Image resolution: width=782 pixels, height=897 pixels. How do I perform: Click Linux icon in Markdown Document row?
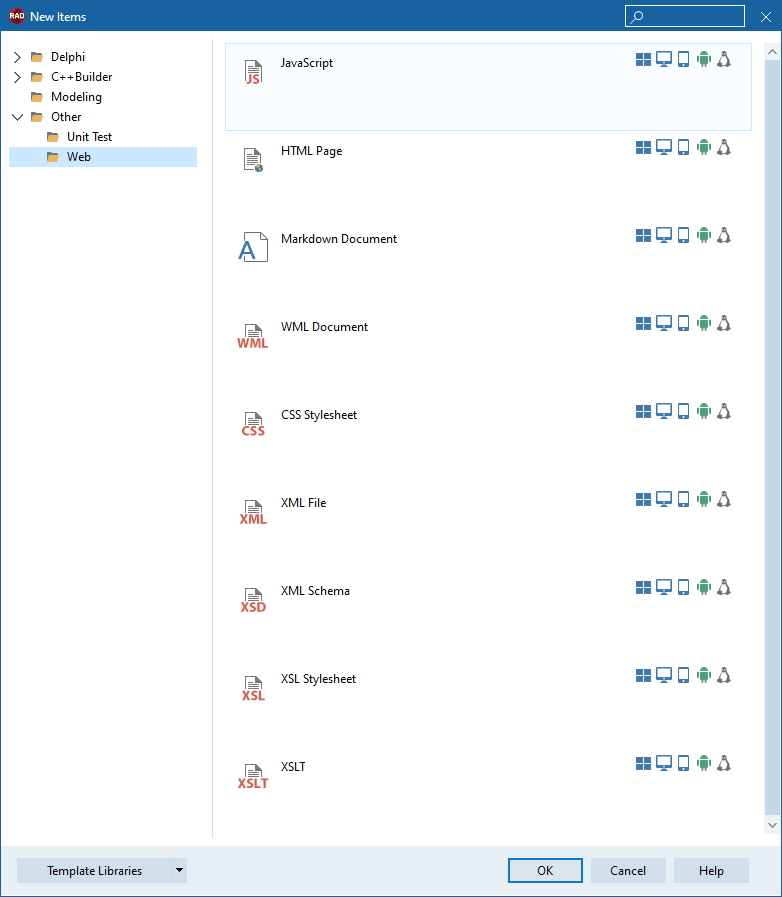click(x=724, y=236)
